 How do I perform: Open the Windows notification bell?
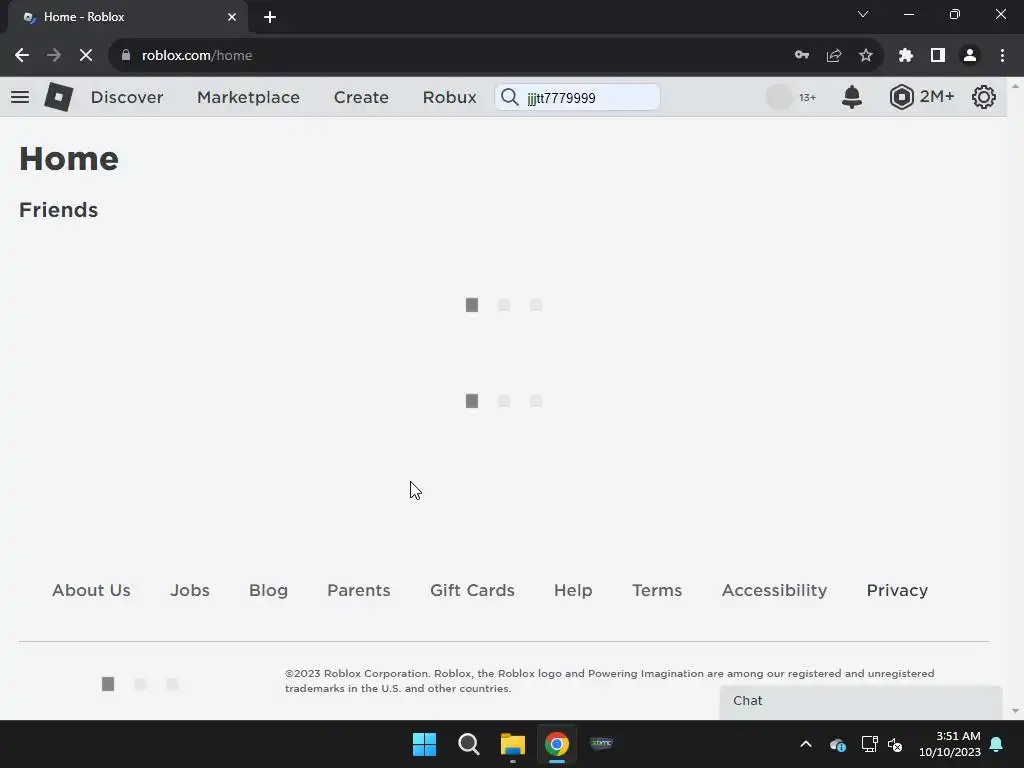tap(997, 744)
